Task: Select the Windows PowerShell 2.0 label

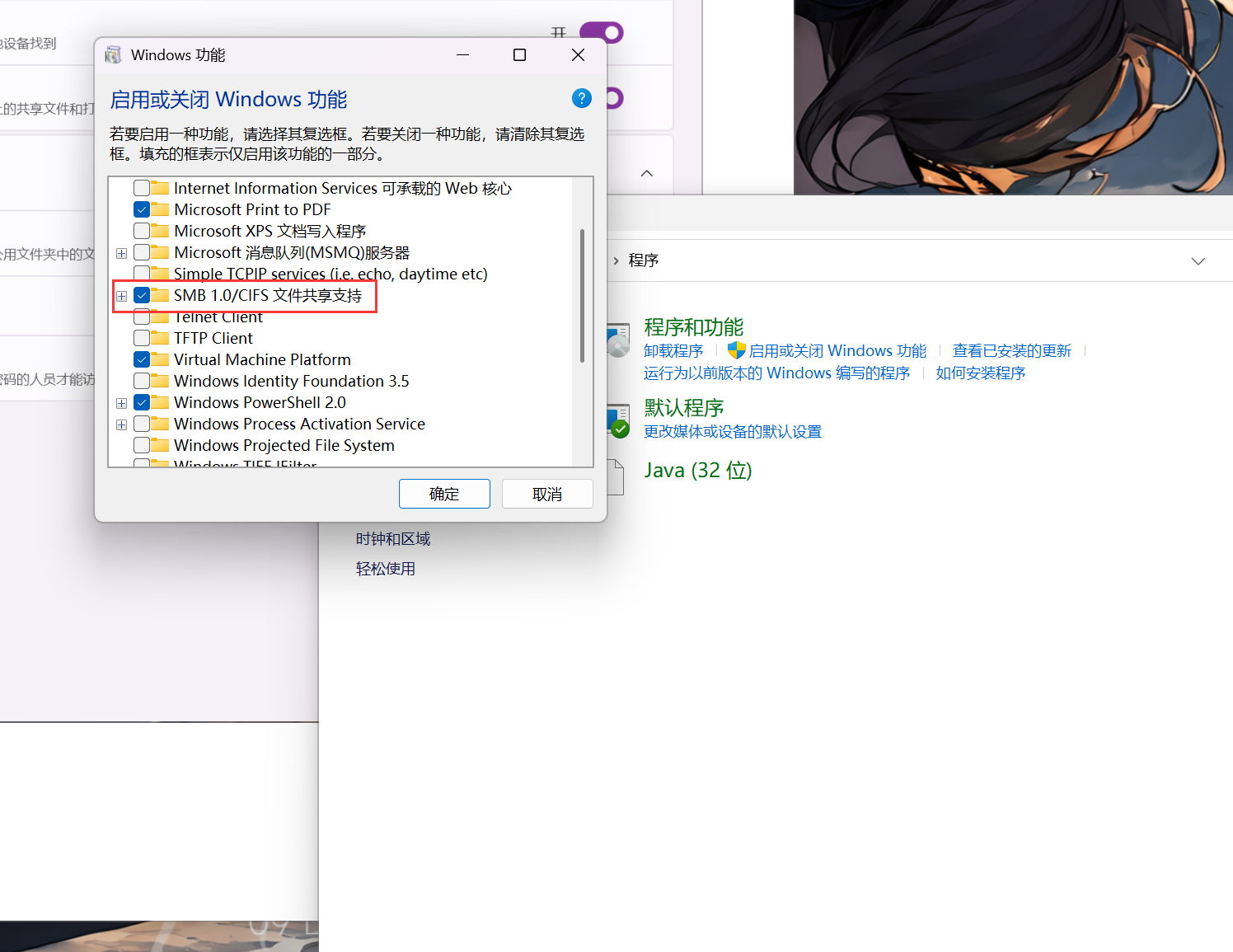Action: click(x=260, y=402)
